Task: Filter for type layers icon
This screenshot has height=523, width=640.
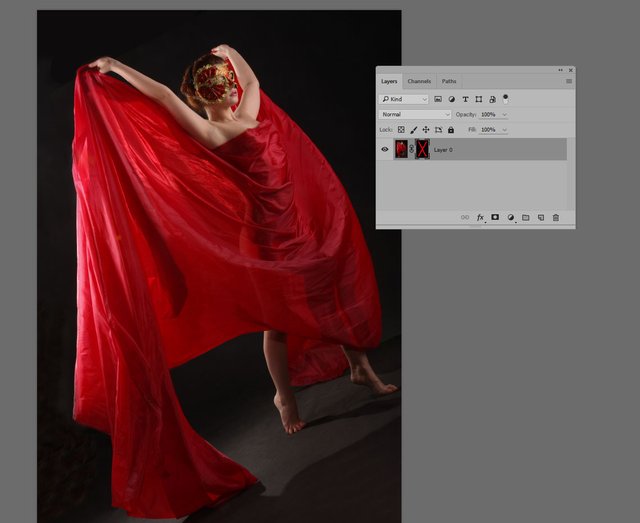Action: click(x=465, y=99)
